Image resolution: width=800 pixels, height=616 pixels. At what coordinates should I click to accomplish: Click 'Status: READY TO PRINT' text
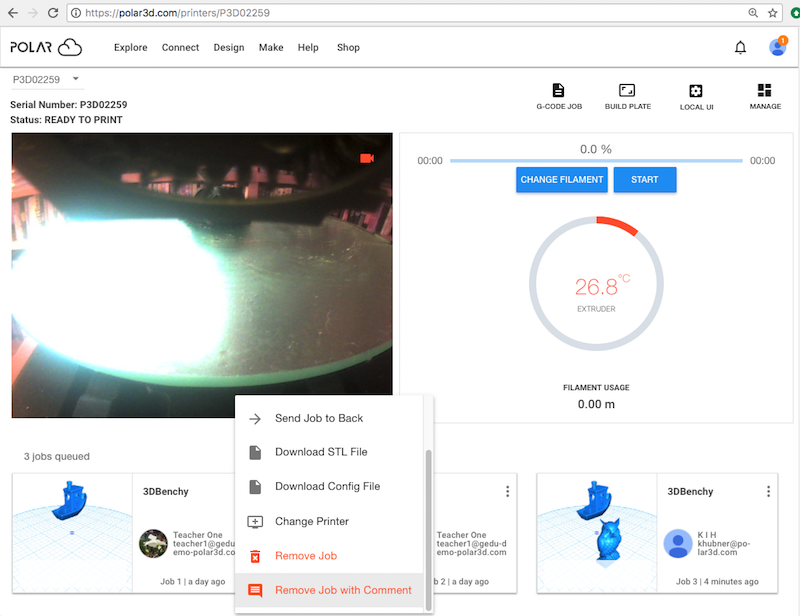tap(66, 120)
